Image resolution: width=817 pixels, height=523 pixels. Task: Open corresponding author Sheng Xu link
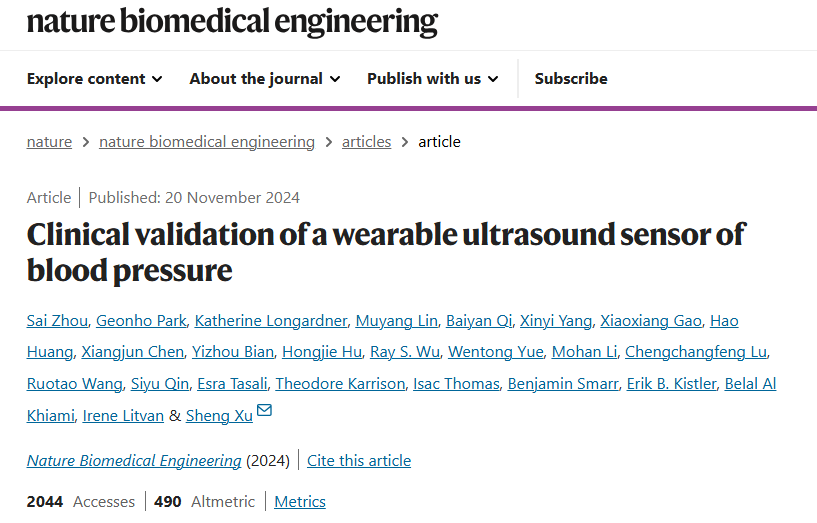pyautogui.click(x=219, y=416)
